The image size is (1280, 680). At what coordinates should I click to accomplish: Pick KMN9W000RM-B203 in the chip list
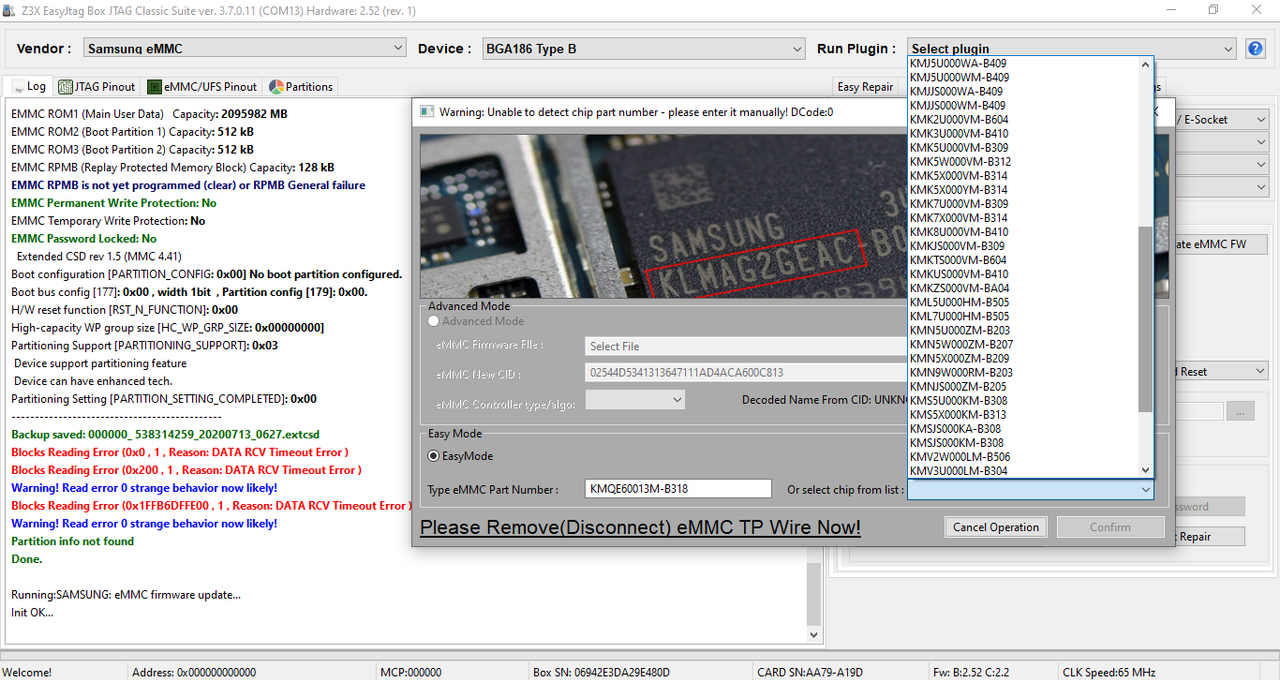click(961, 372)
